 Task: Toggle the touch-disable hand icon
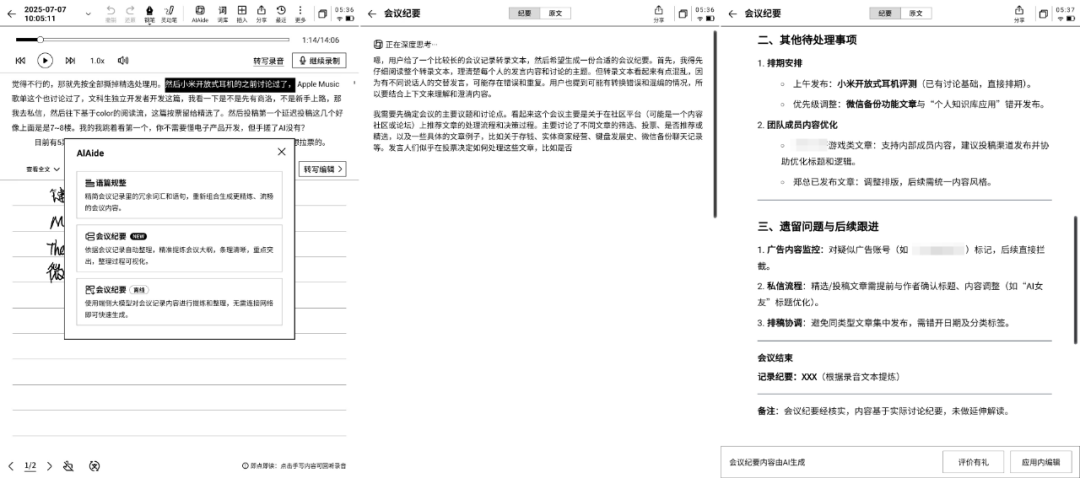click(x=68, y=466)
